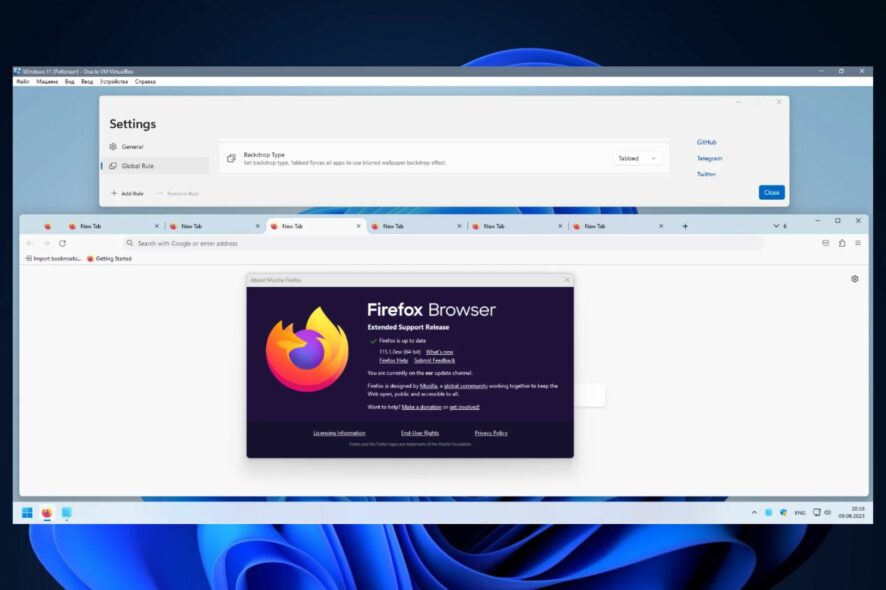Image resolution: width=886 pixels, height=590 pixels.
Task: Select the currently active New Tab
Action: (316, 226)
